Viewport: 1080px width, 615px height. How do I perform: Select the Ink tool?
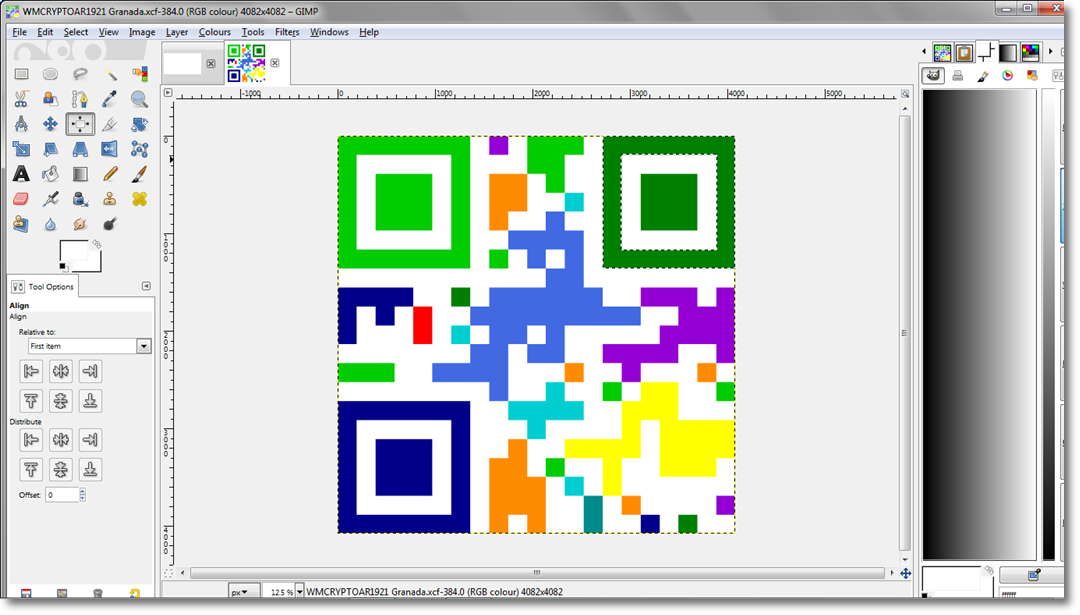[x=80, y=199]
